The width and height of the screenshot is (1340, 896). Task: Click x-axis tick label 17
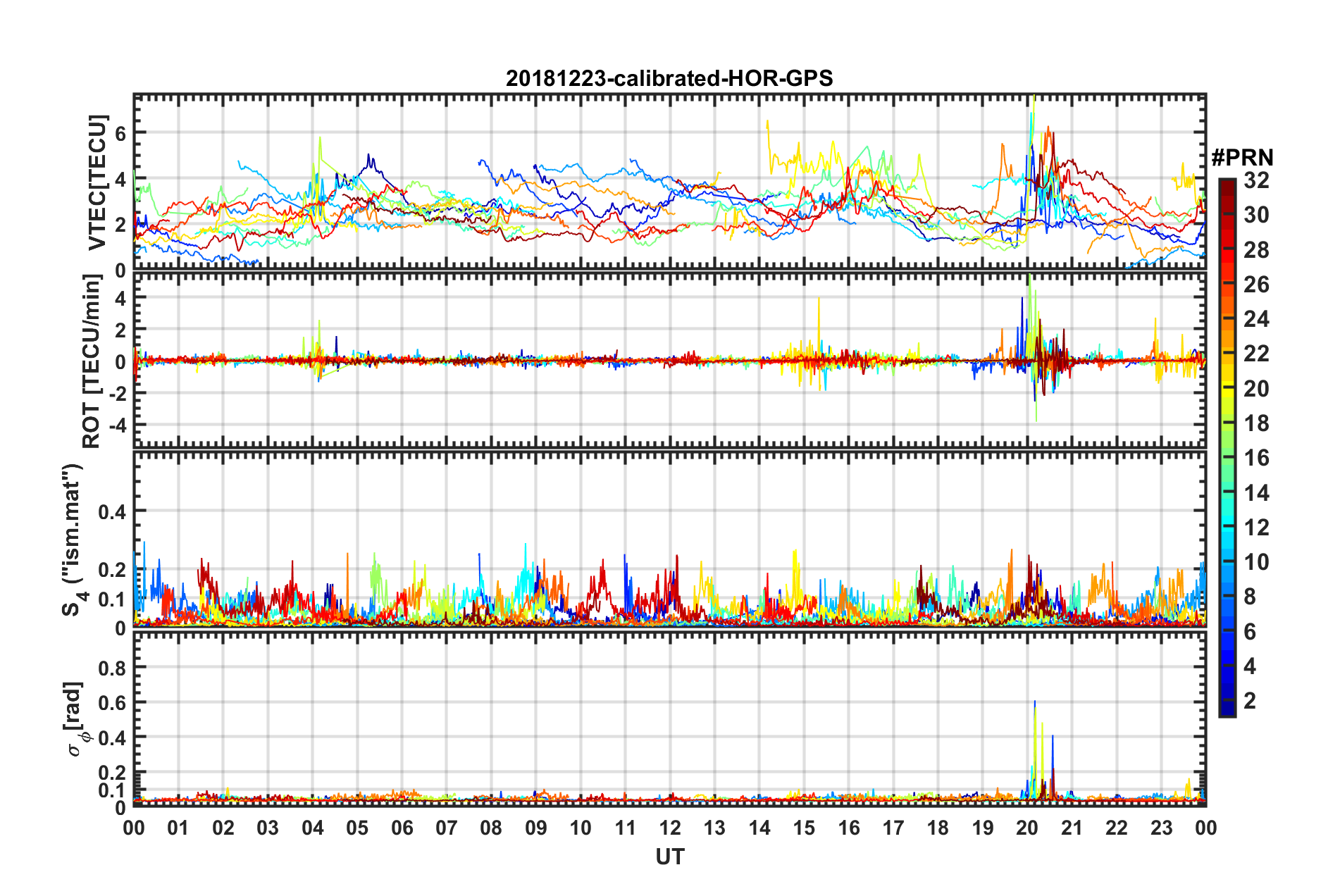[893, 828]
